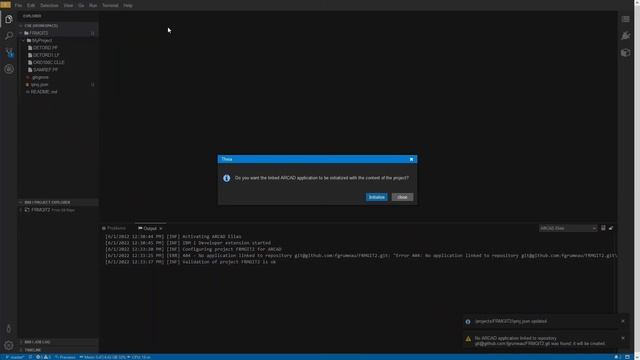
Task: Click the ERR 404 log line in Output
Action: [361, 256]
